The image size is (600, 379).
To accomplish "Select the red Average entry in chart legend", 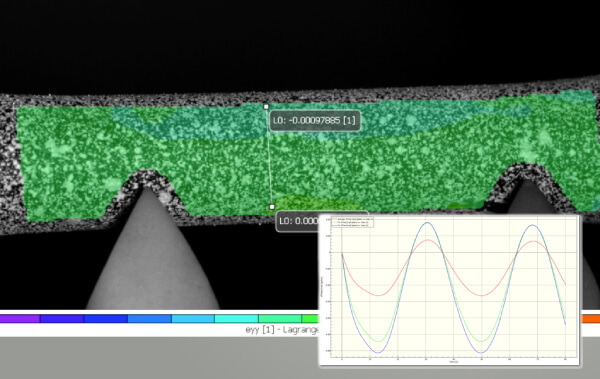I will pos(351,219).
